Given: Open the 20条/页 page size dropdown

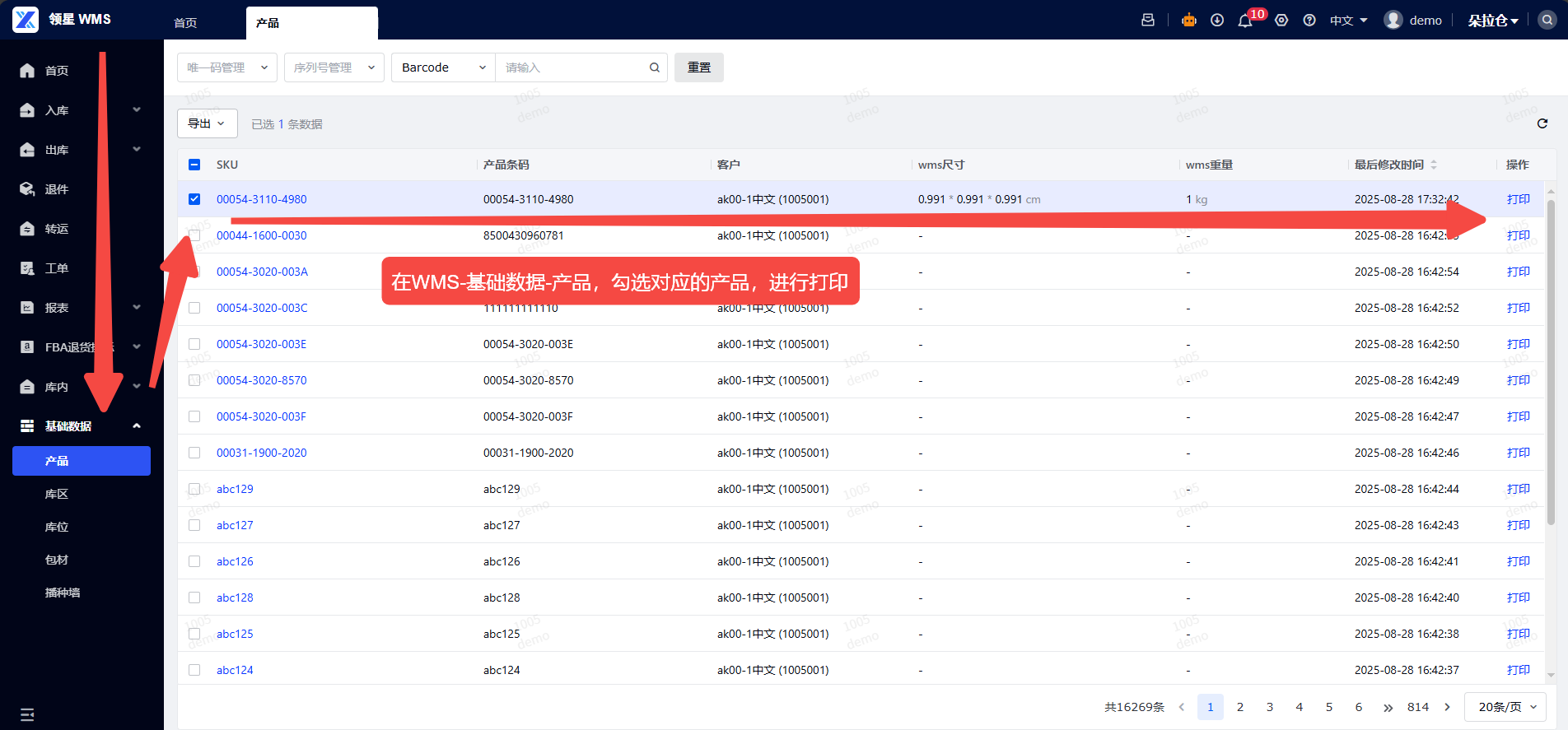Looking at the screenshot, I should tap(1506, 707).
